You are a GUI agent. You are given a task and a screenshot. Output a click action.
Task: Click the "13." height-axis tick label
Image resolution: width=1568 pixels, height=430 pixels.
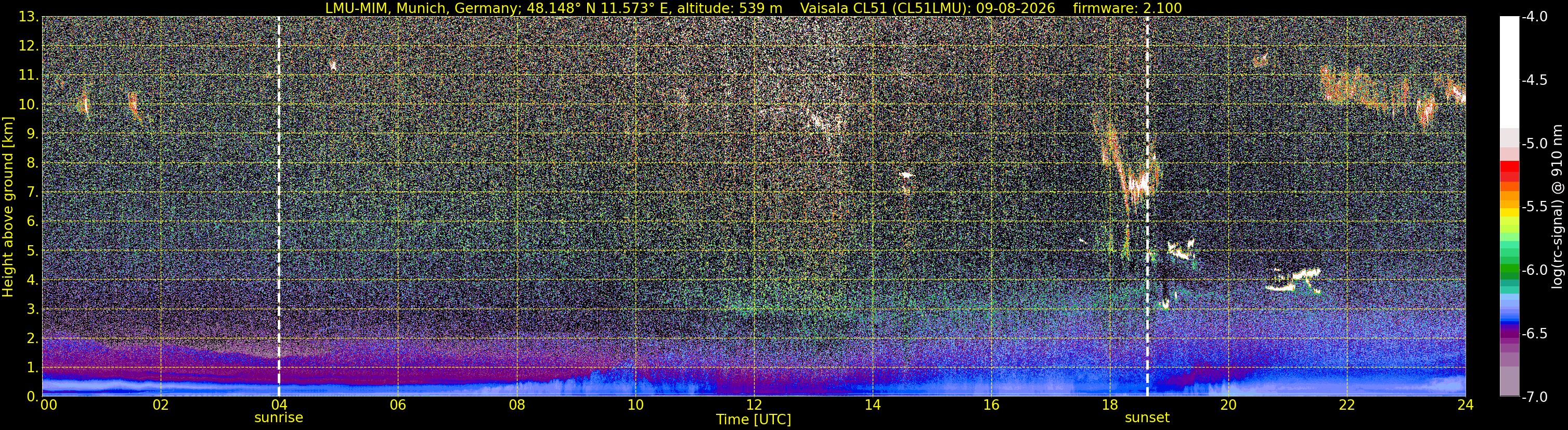29,17
